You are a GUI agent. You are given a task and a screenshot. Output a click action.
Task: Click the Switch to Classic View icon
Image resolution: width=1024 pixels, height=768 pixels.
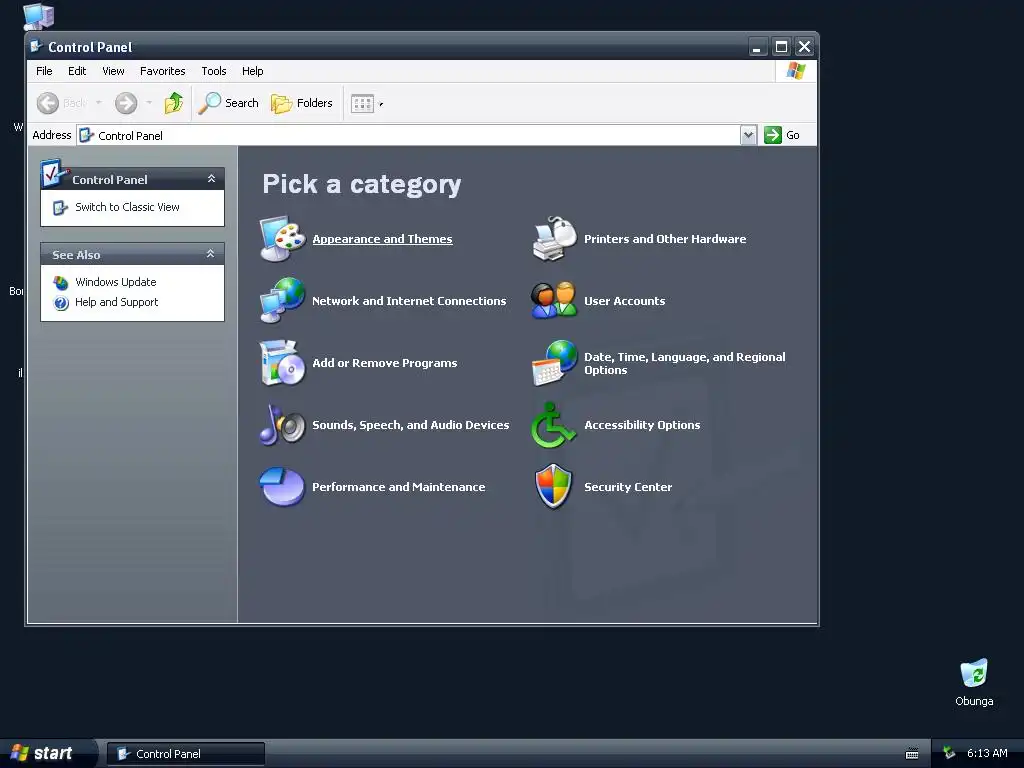pos(60,208)
